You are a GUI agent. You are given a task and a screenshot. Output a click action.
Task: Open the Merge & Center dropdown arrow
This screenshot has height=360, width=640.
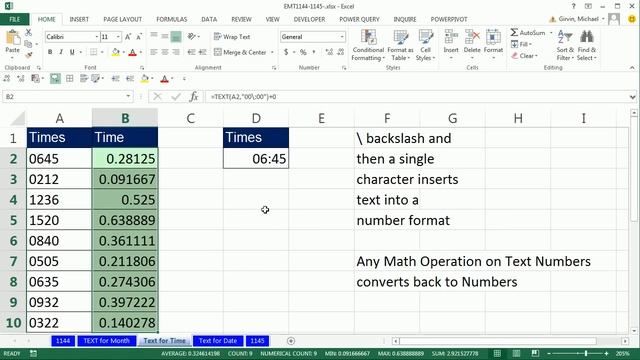[x=272, y=52]
